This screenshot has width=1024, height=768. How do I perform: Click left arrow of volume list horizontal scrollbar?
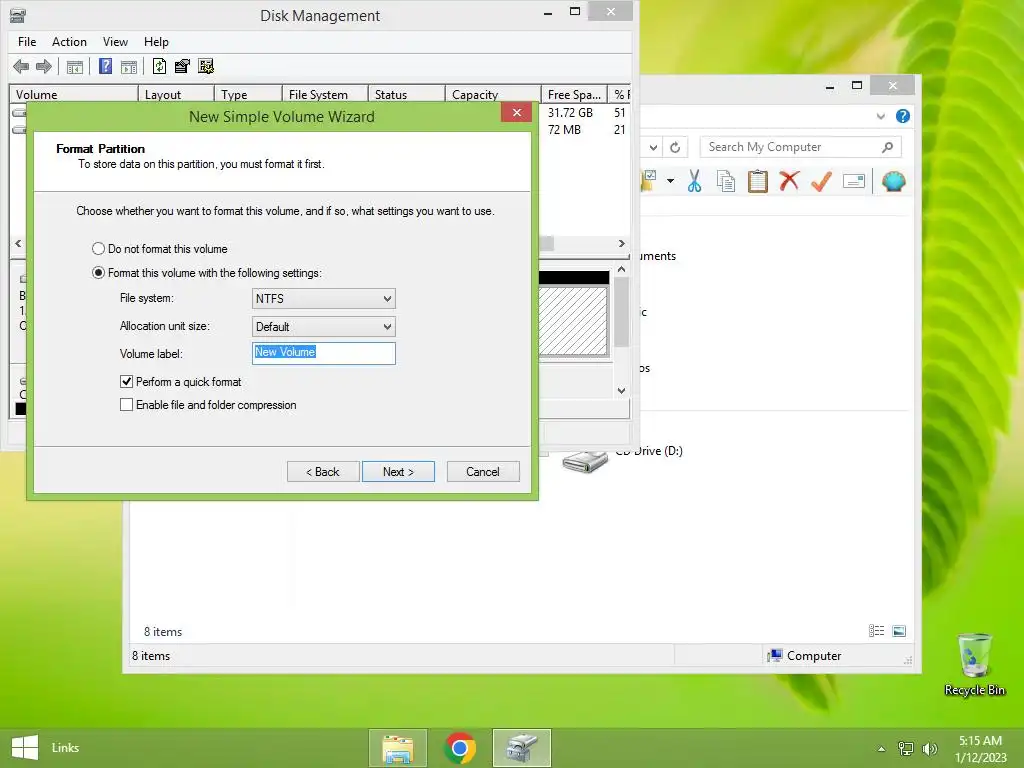18,244
